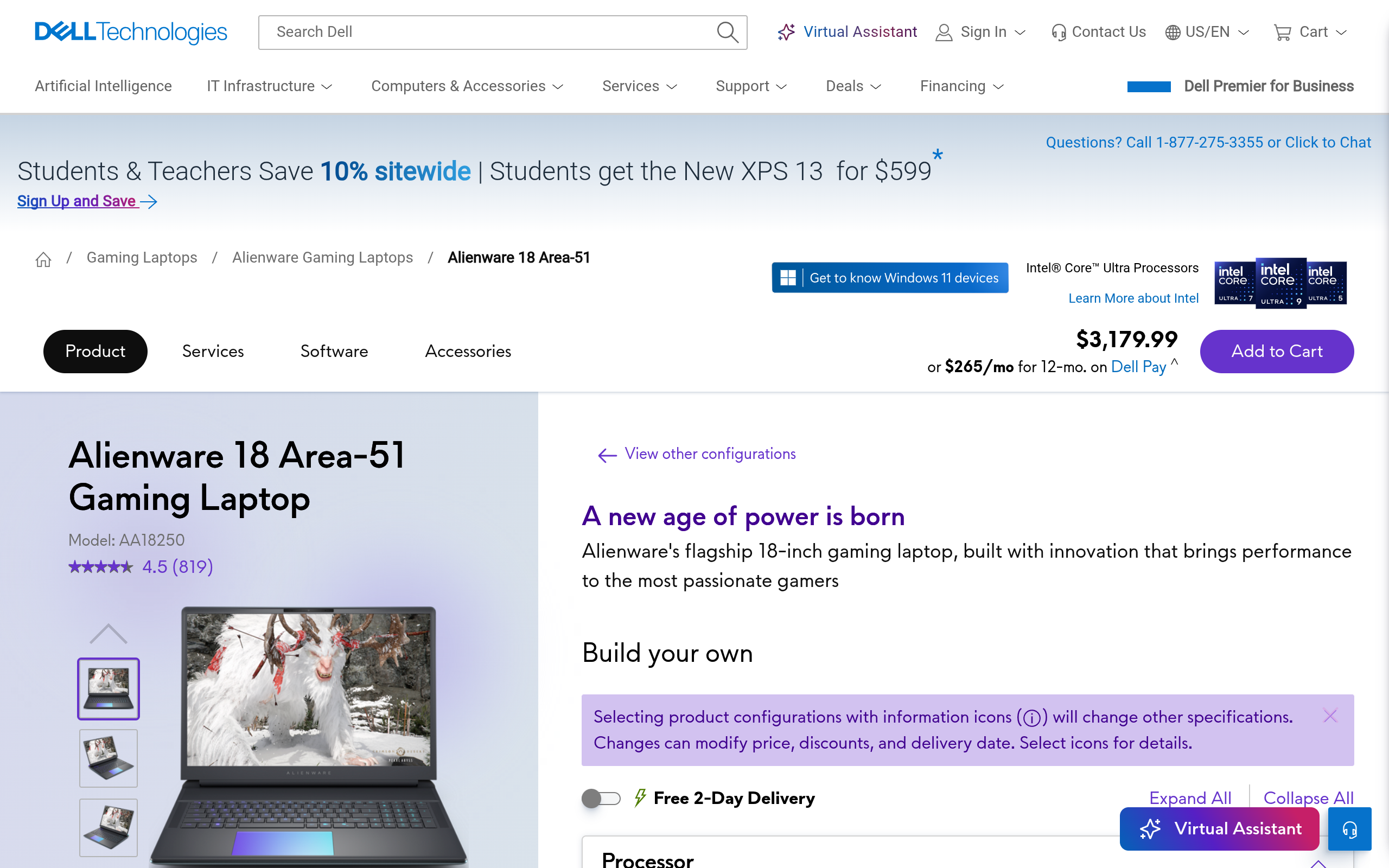This screenshot has width=1389, height=868.
Task: Toggle Free 2-Day Delivery switch
Action: 601,798
